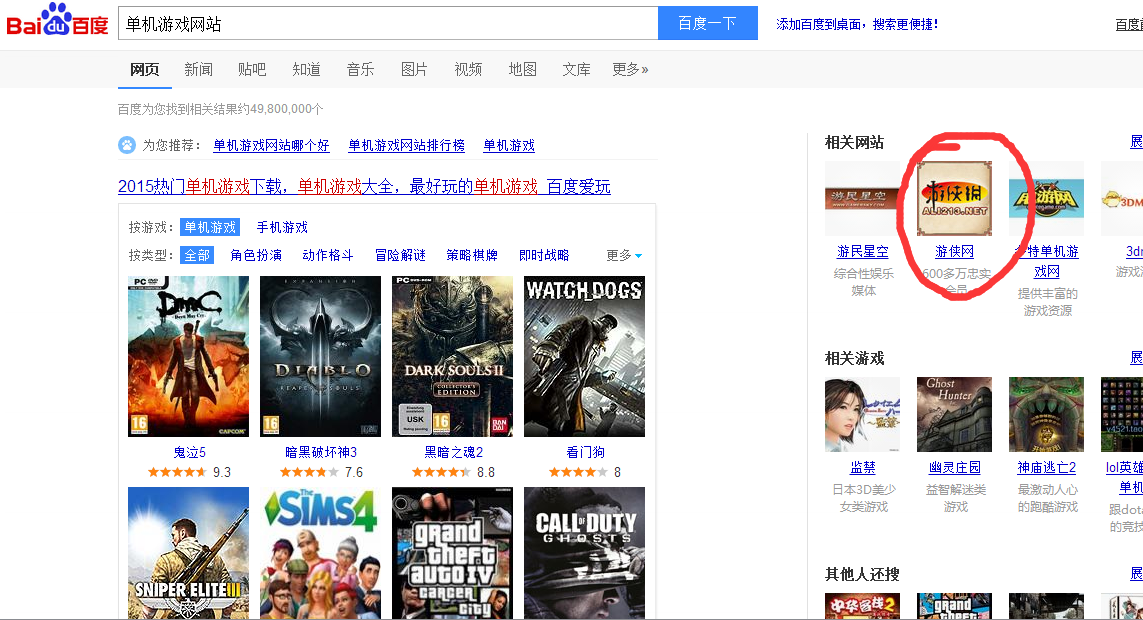
Task: Open the 更多 genre dropdown
Action: pos(622,255)
